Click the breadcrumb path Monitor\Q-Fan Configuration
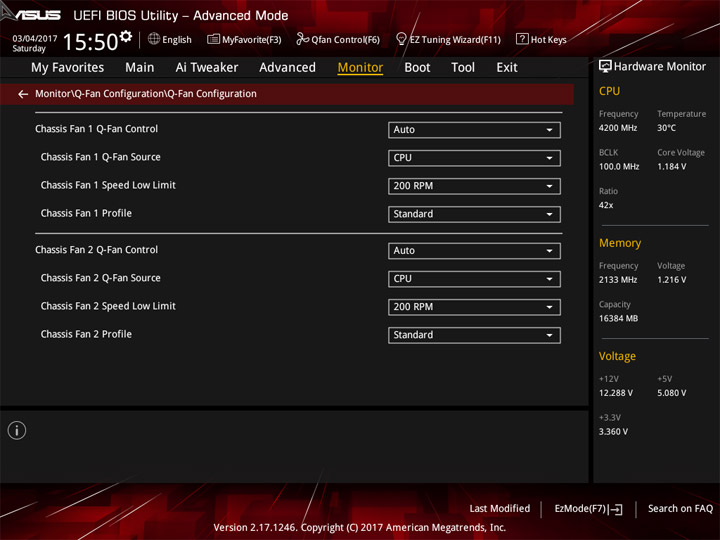The height and width of the screenshot is (540, 720). click(x=146, y=94)
